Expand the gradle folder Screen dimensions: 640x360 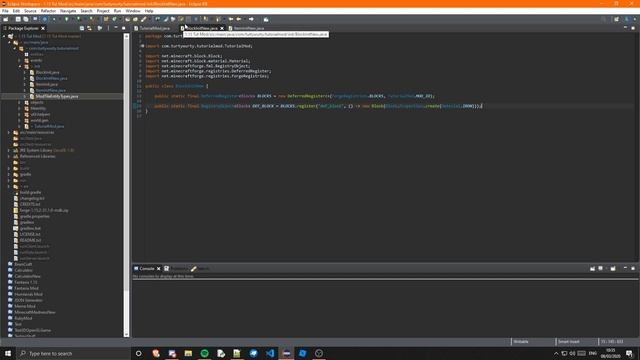coord(9,174)
